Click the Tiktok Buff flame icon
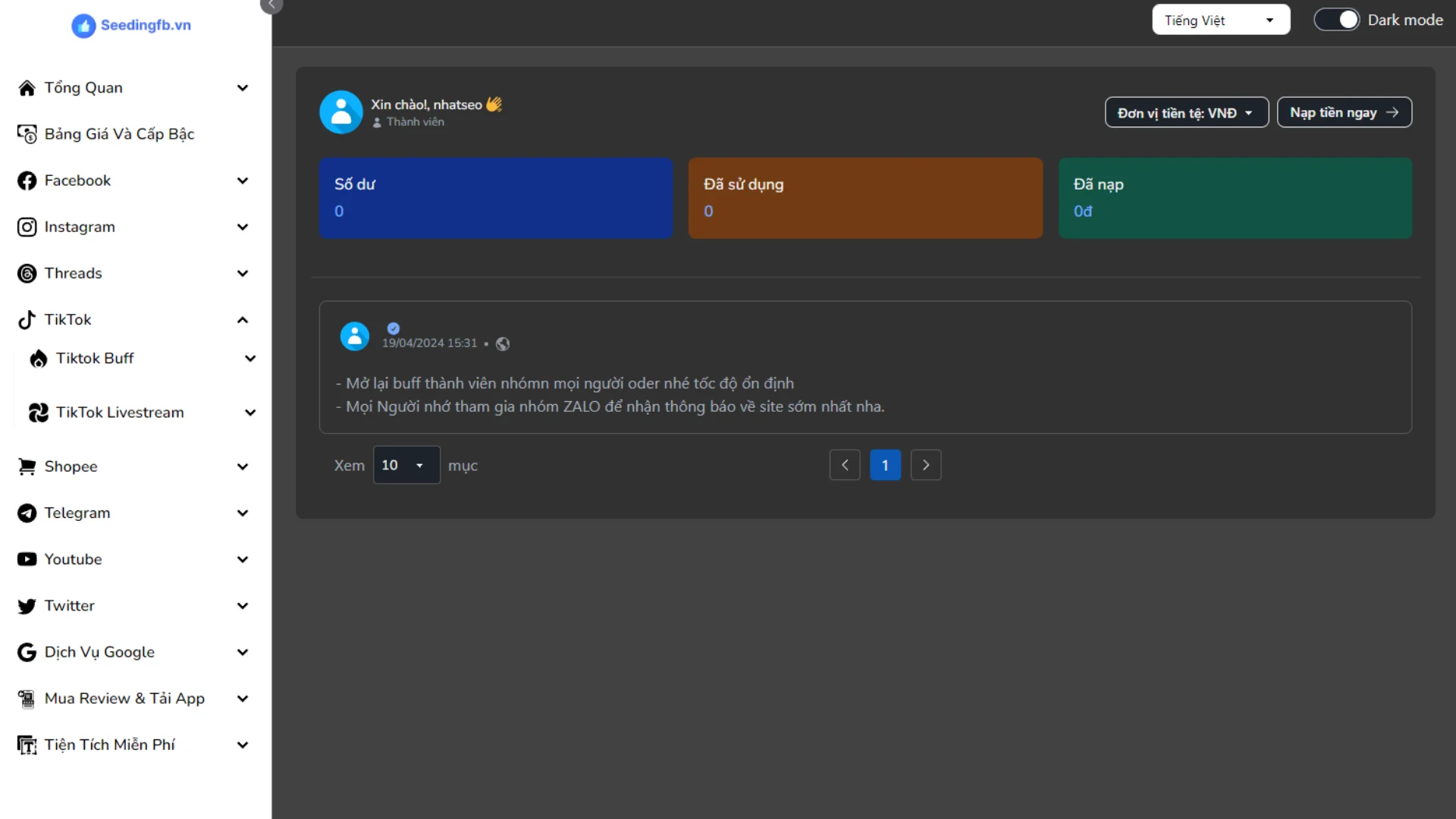 tap(38, 358)
